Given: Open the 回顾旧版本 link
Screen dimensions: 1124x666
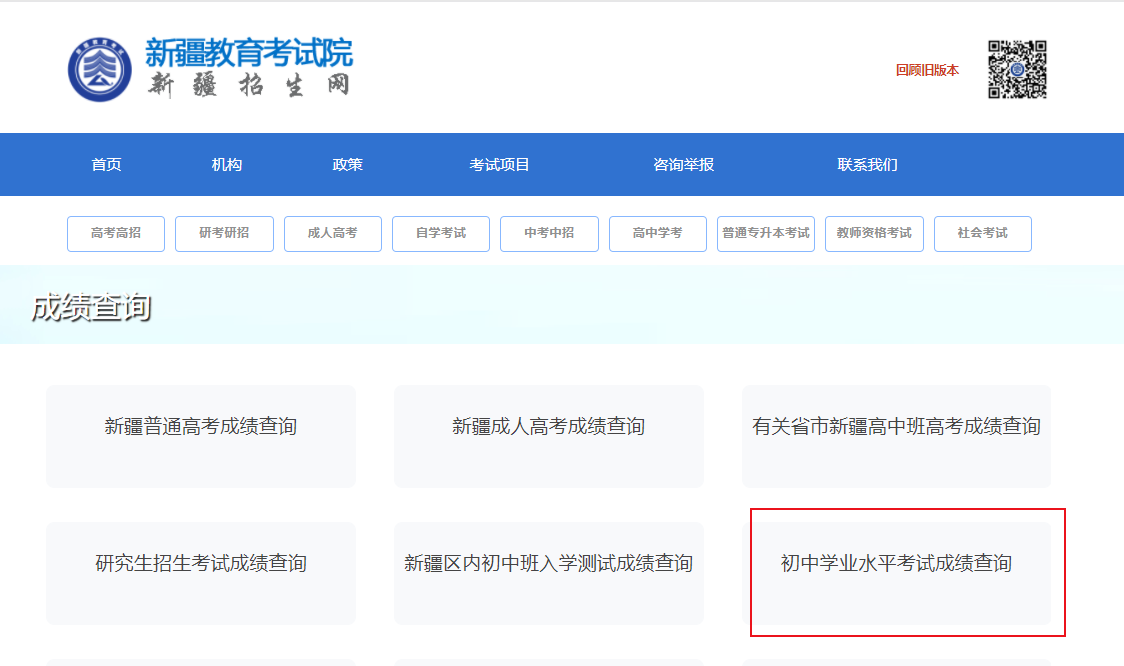Looking at the screenshot, I should pyautogui.click(x=927, y=70).
